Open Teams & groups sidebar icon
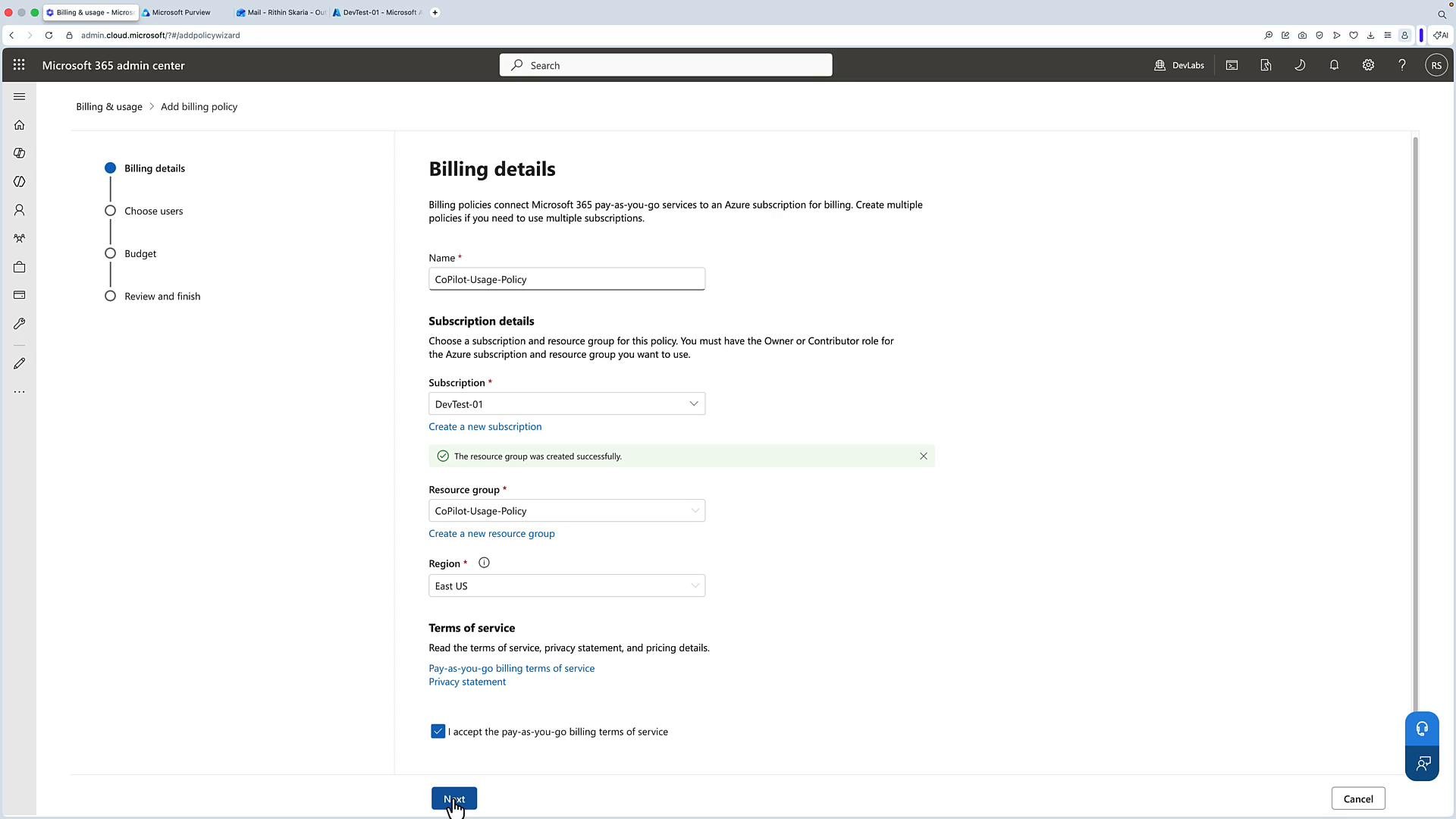1456x819 pixels. click(x=20, y=238)
